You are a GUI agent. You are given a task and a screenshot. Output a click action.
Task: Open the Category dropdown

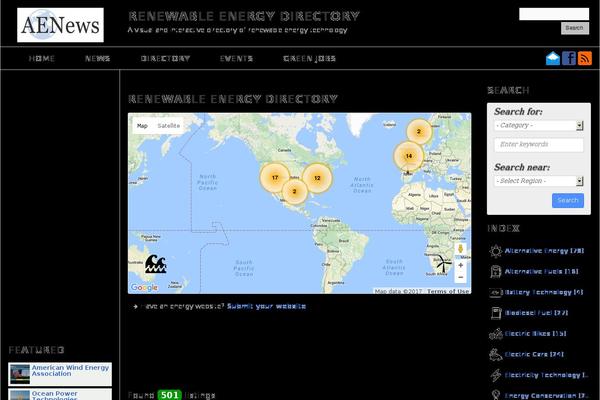[538, 126]
